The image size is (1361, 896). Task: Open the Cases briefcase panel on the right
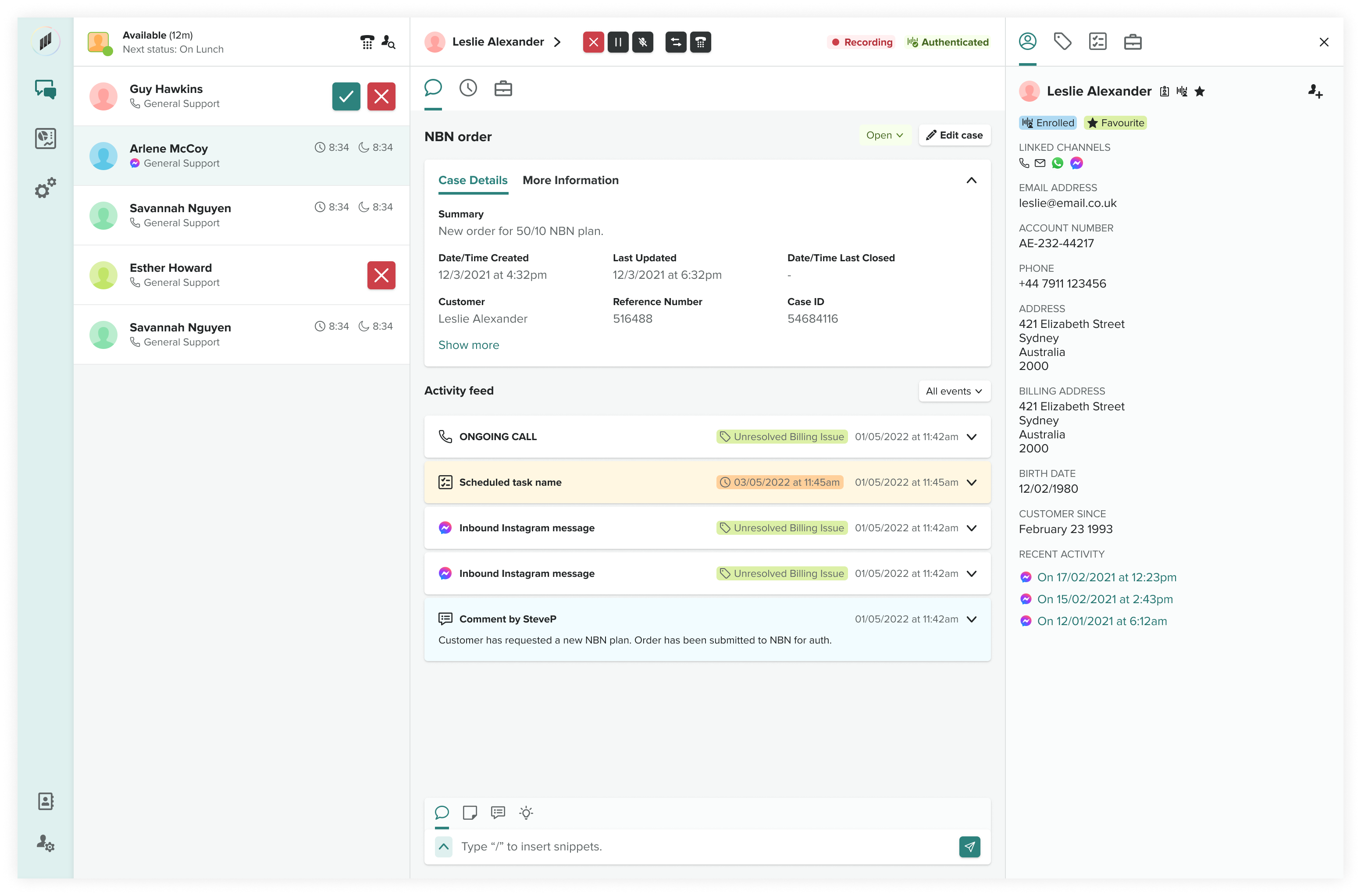coord(1133,41)
